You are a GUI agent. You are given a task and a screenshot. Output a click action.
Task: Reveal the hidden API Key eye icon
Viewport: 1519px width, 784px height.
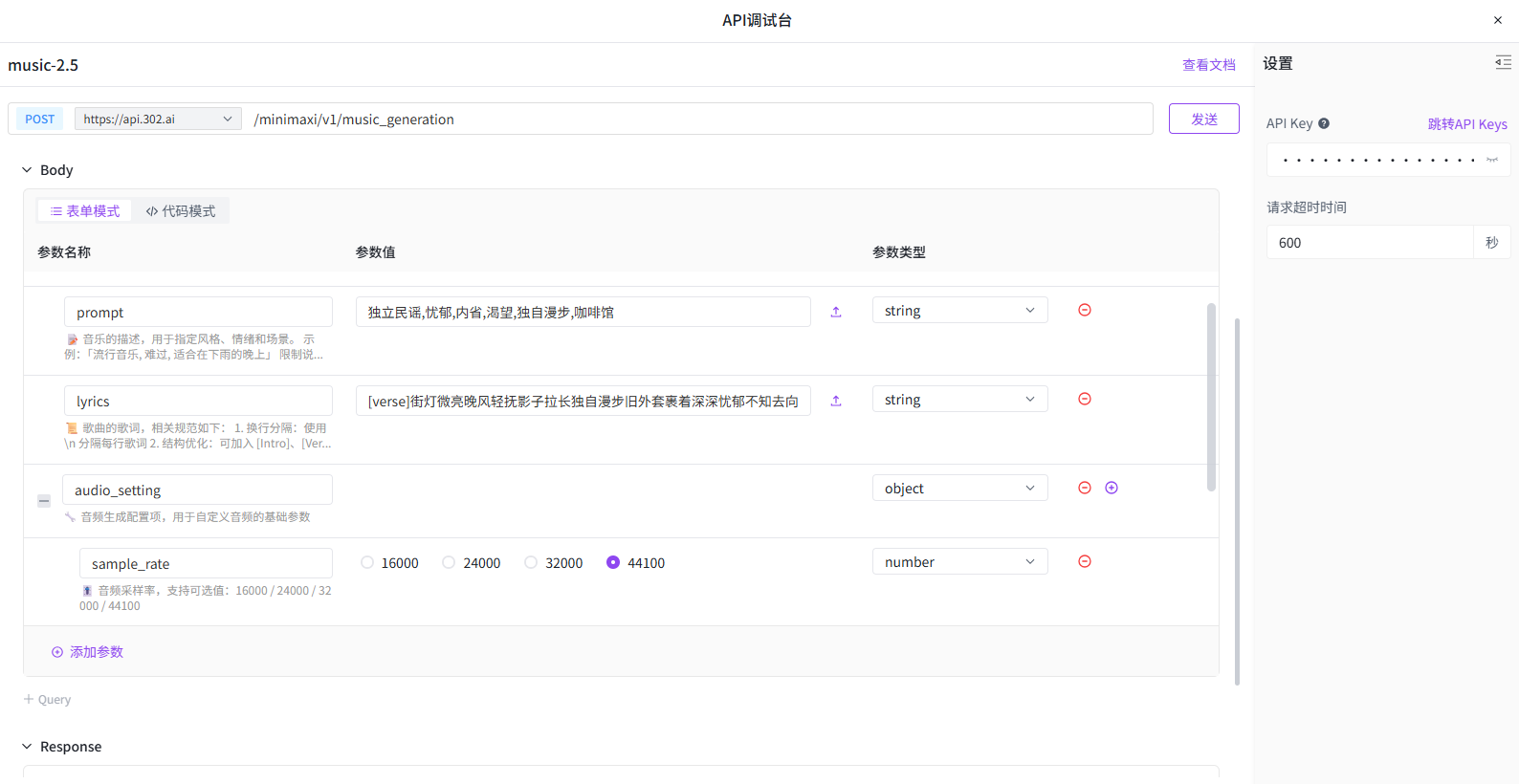[x=1492, y=161]
